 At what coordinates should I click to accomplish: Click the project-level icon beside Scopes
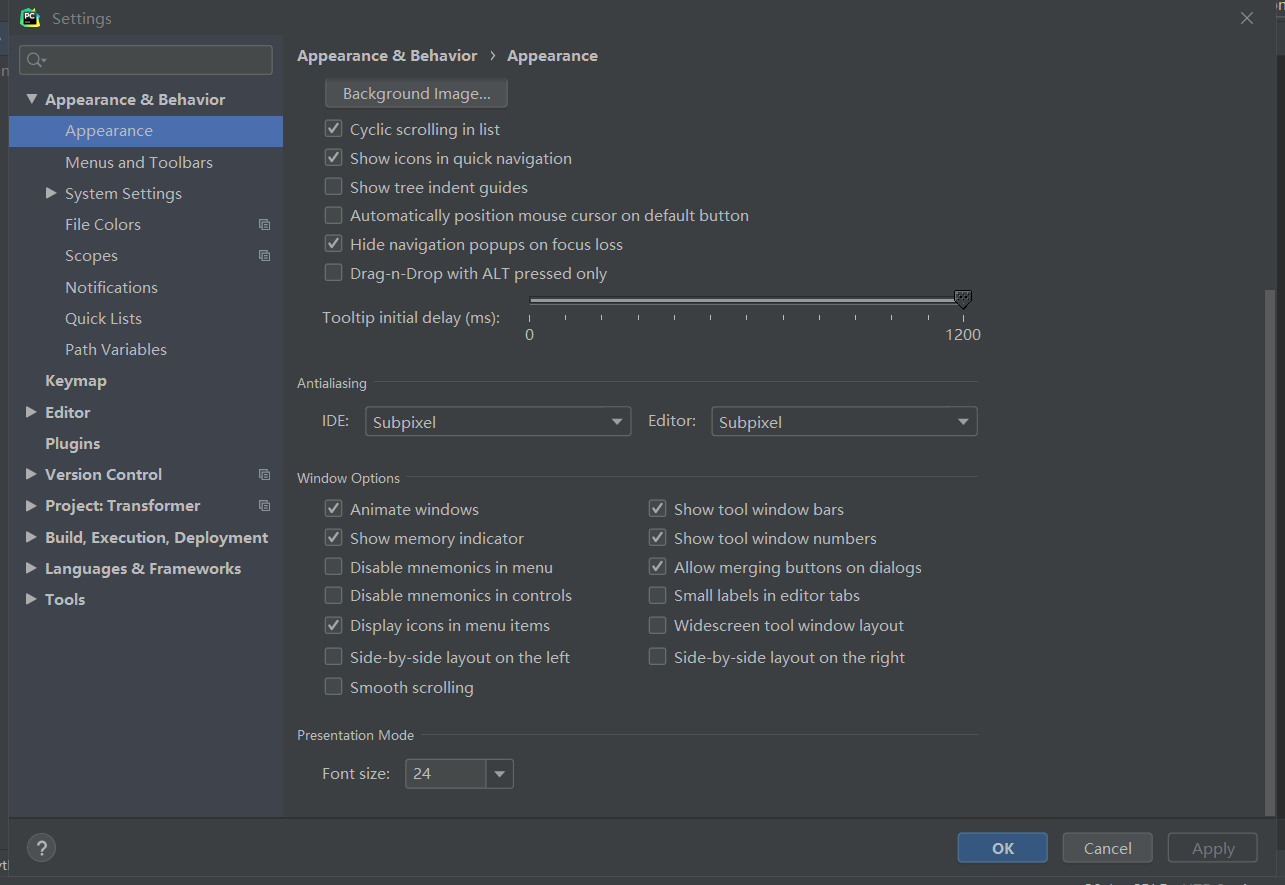tap(264, 256)
